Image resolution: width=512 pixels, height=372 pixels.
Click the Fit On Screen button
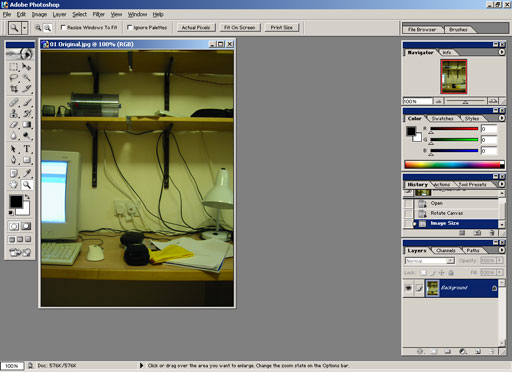coord(240,28)
